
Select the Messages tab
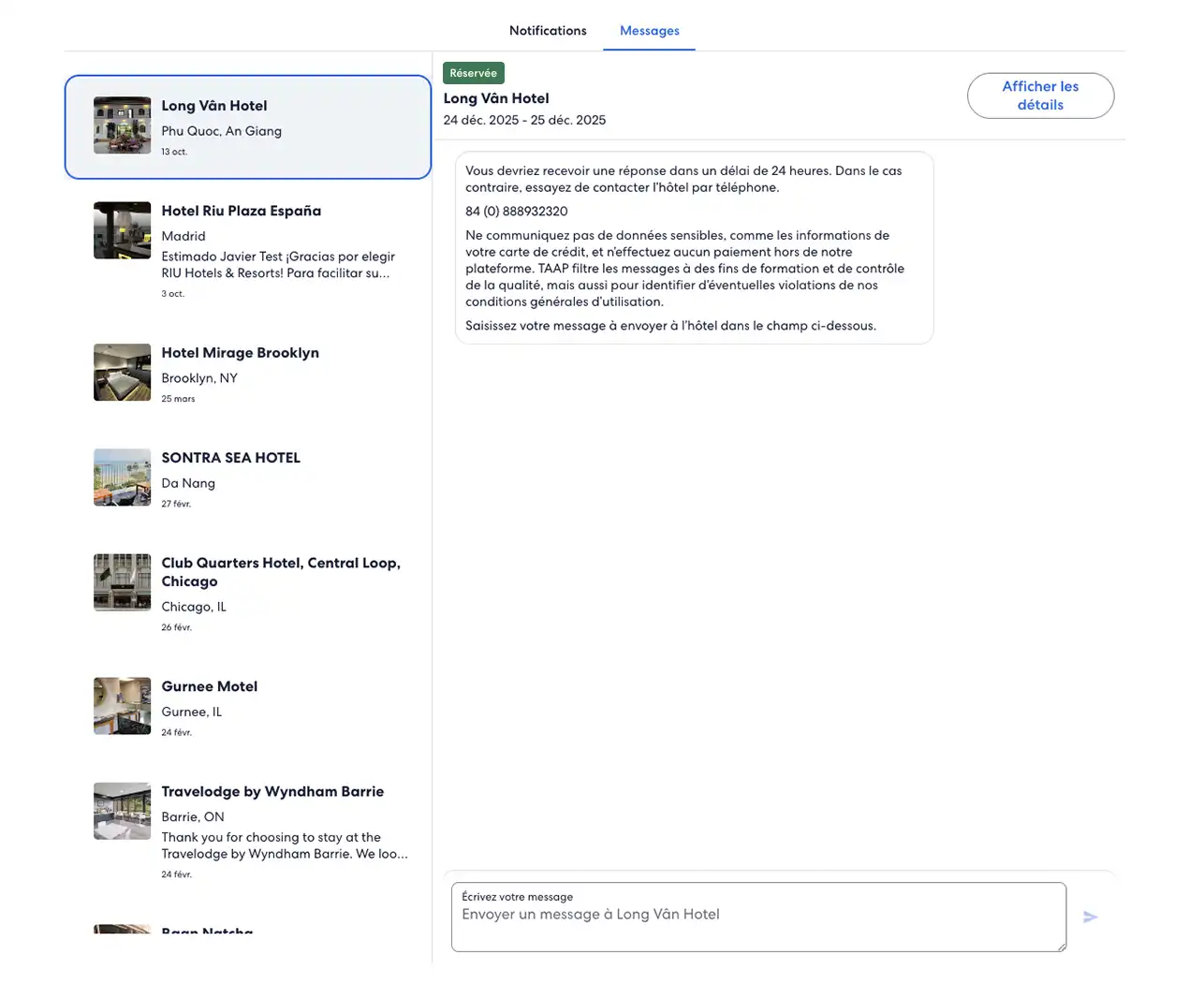tap(649, 31)
